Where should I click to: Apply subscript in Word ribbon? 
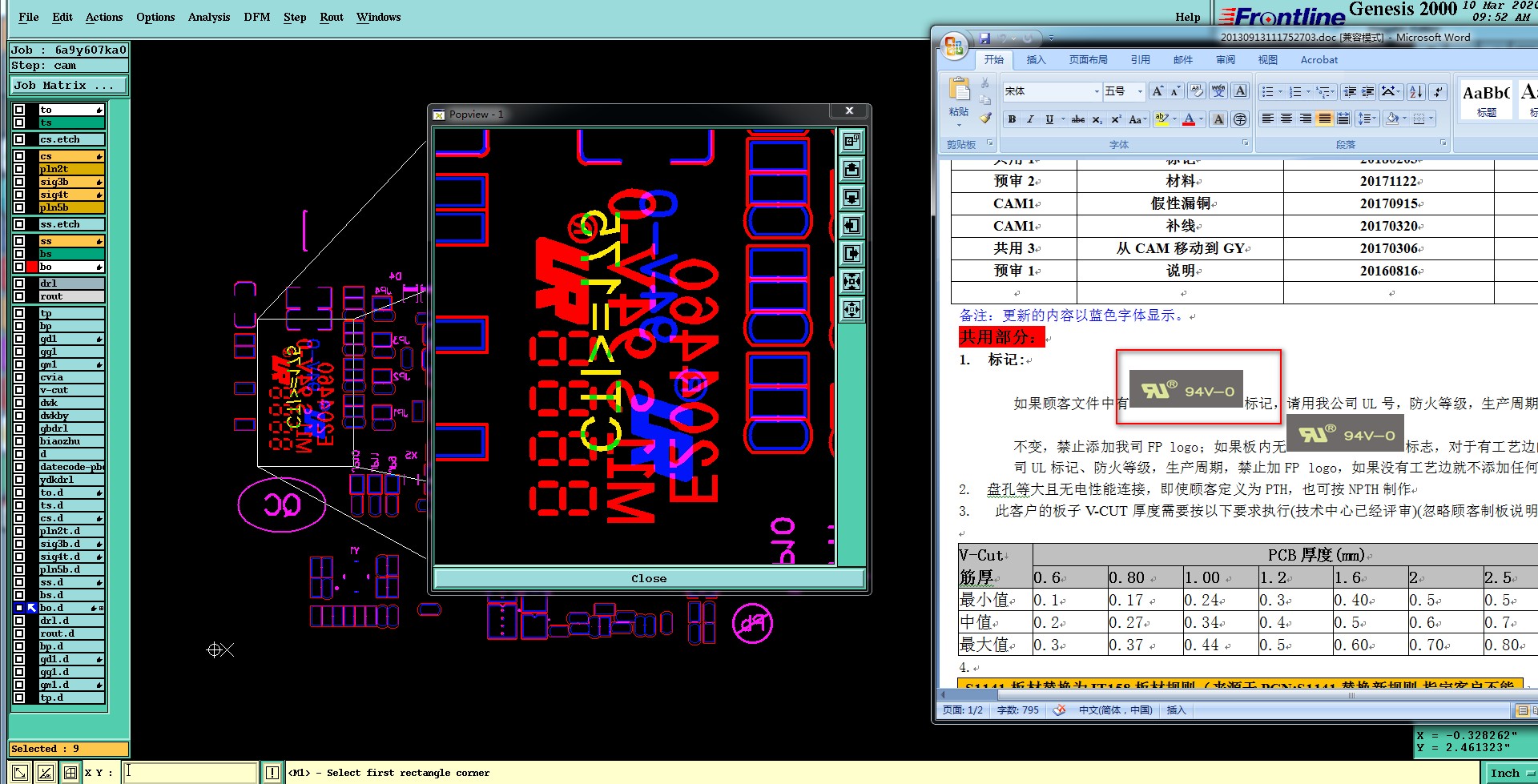1097,119
